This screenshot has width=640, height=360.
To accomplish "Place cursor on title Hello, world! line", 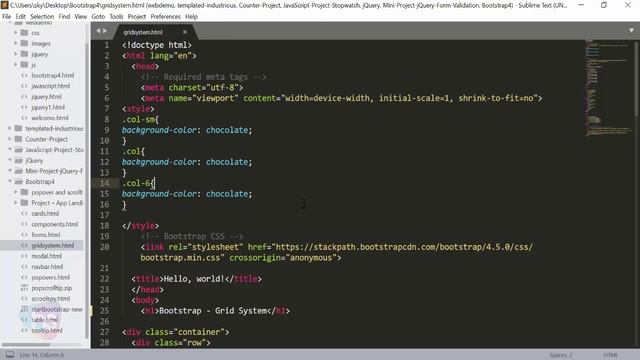I will point(197,279).
